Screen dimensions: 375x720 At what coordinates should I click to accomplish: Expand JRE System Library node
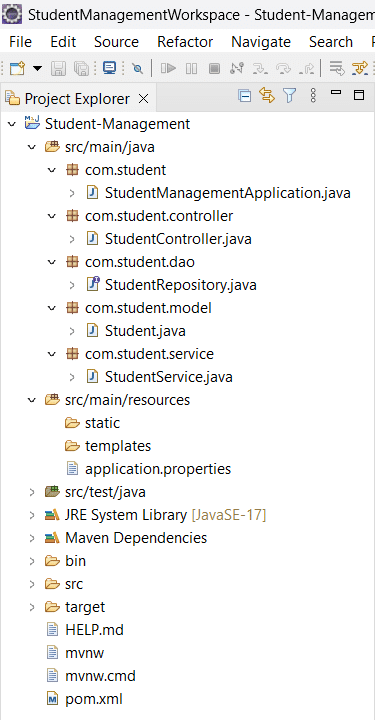pyautogui.click(x=31, y=515)
